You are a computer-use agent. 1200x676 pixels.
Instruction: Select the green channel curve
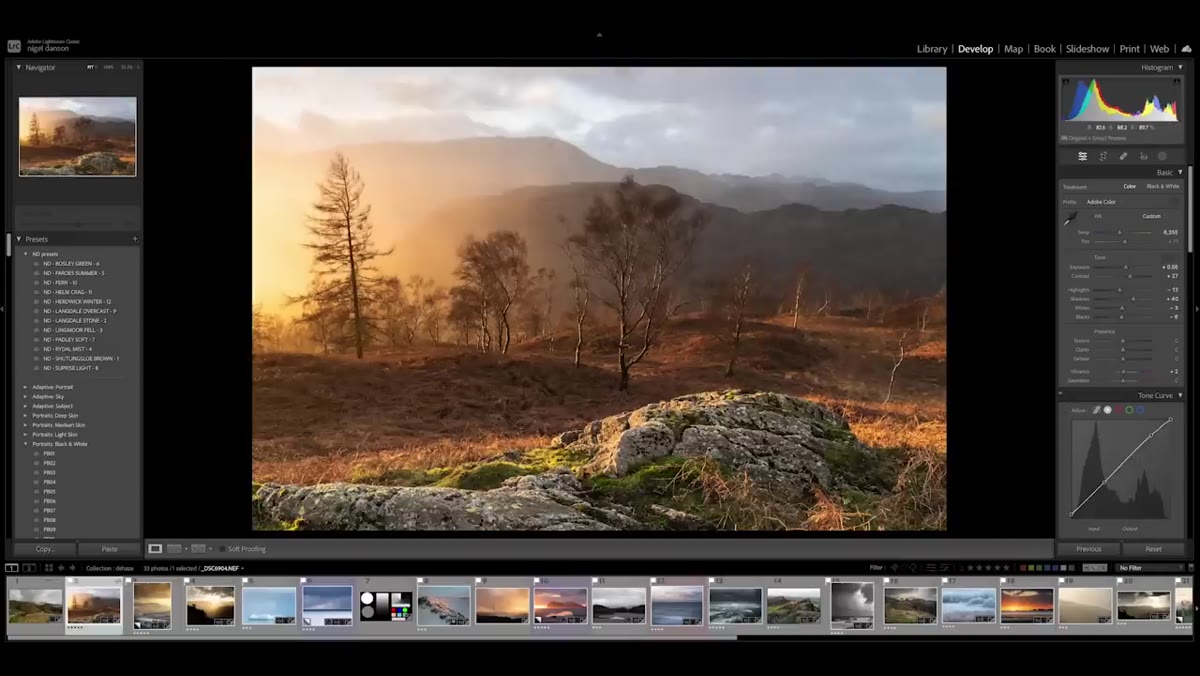click(1129, 410)
